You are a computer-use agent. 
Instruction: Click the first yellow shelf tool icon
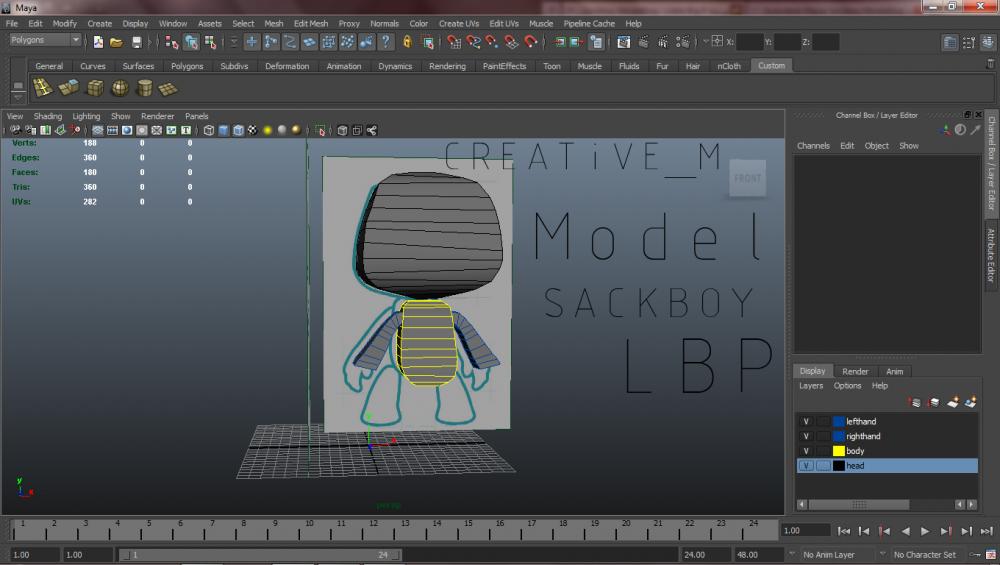(43, 87)
